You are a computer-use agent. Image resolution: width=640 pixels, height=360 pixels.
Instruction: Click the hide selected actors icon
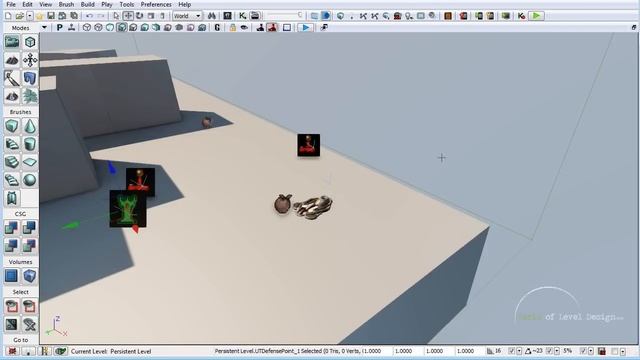click(30, 306)
